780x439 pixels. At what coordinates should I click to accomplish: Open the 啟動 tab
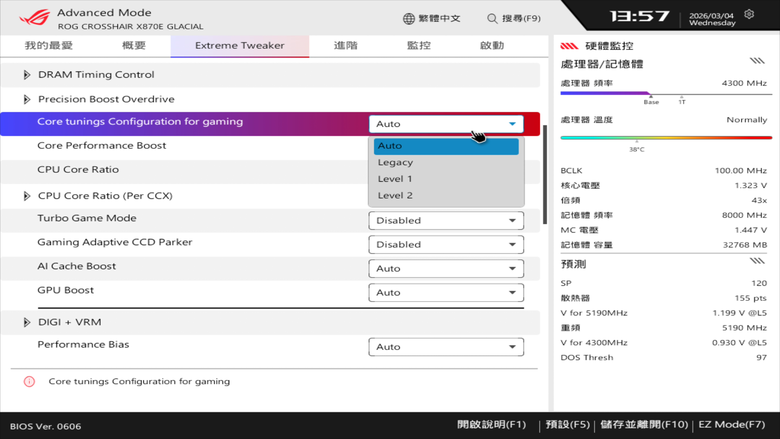492,46
